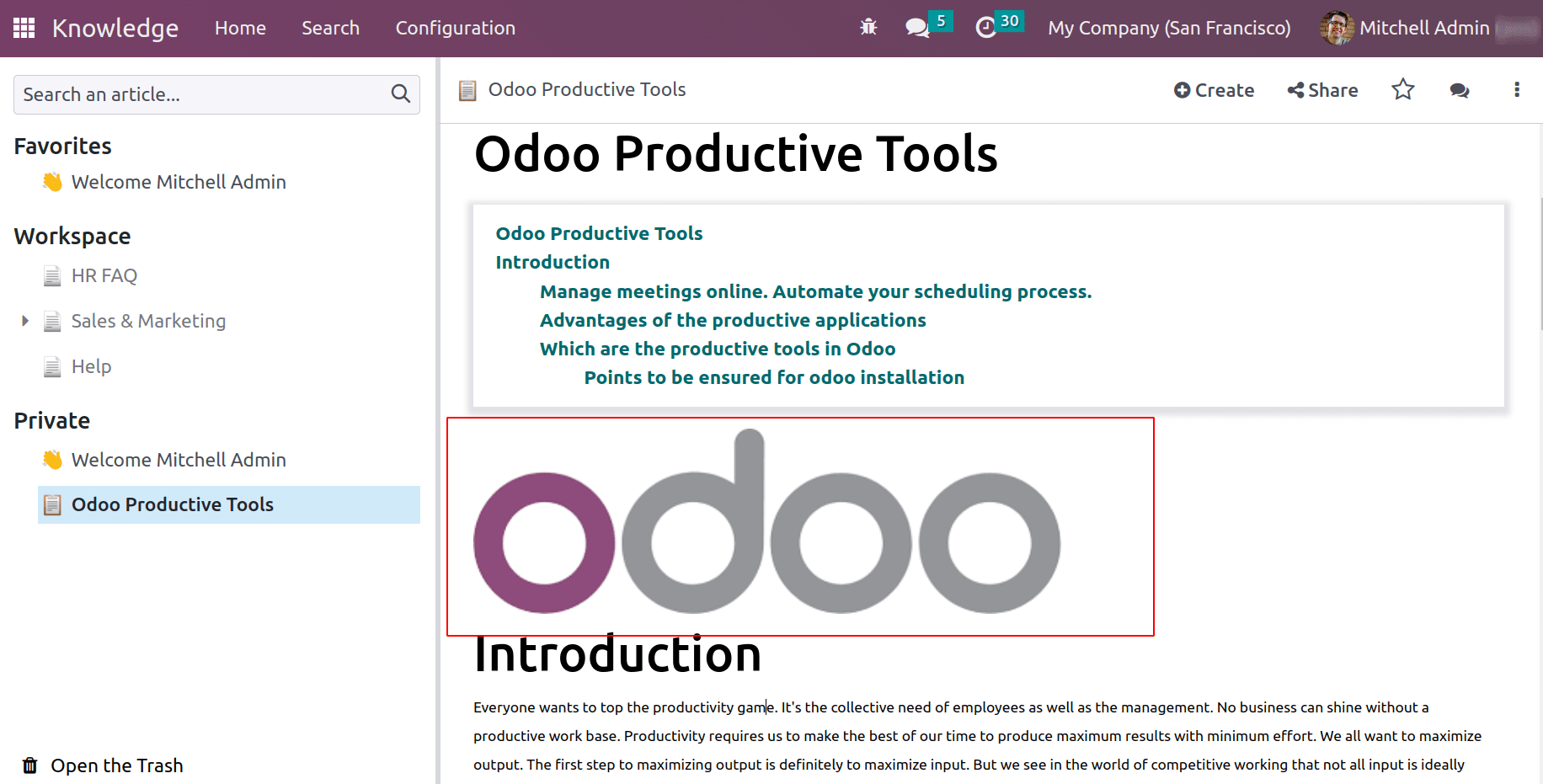Click waving hand icon under Private
The width and height of the screenshot is (1543, 784).
pos(52,460)
